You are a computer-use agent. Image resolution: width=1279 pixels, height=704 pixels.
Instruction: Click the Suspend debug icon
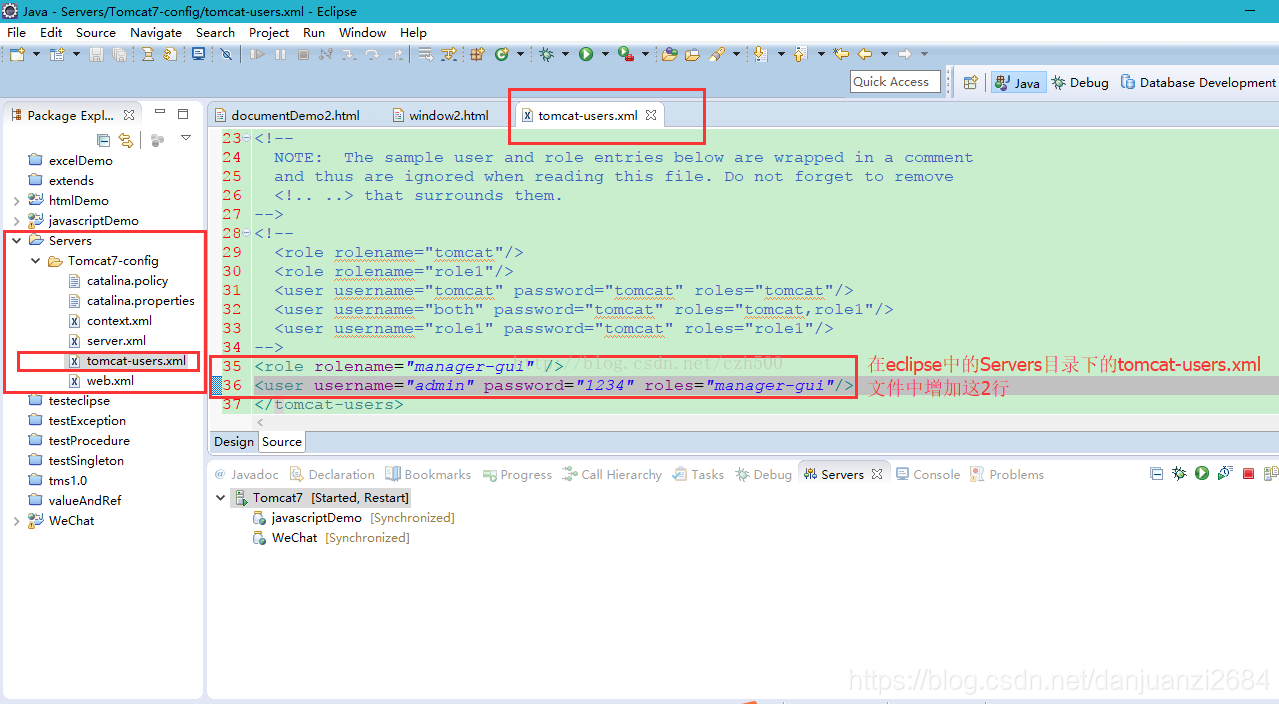click(280, 54)
